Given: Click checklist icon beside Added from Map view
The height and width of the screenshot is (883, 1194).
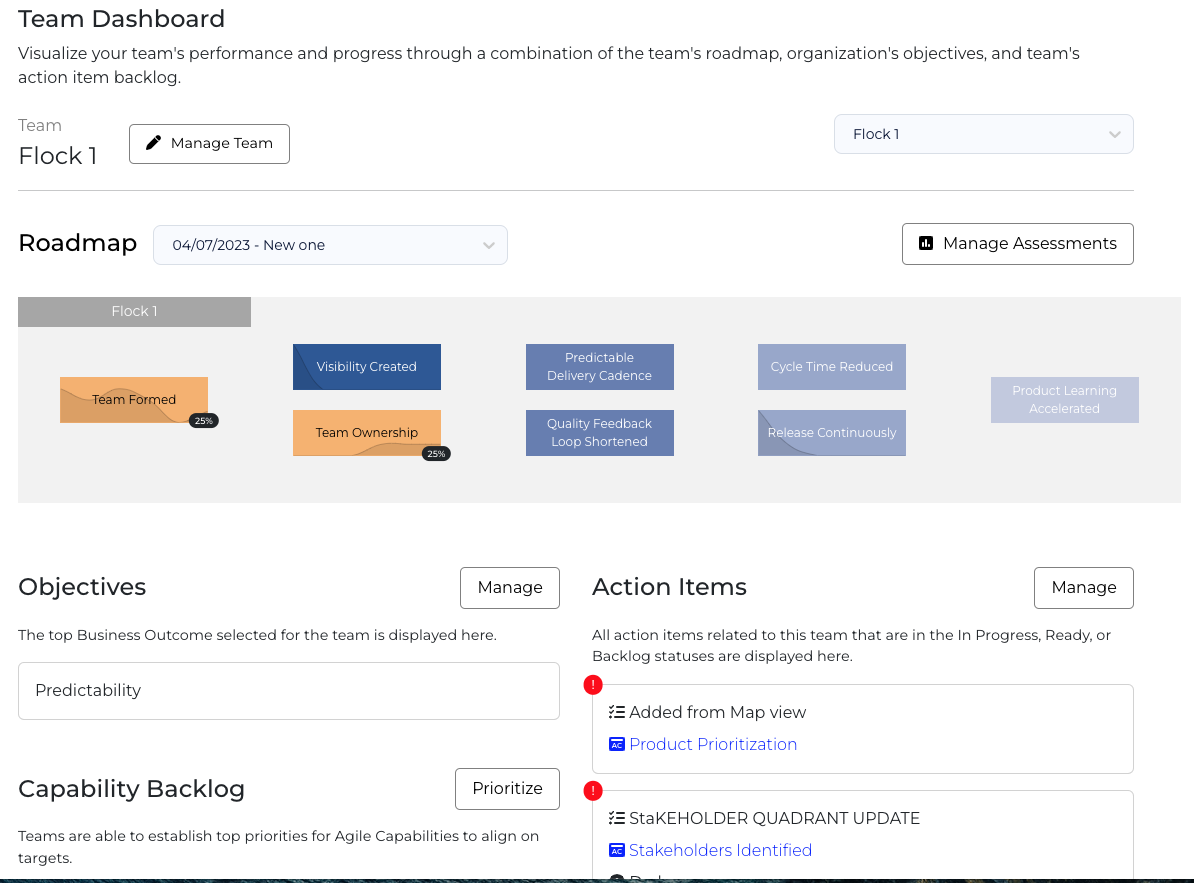Looking at the screenshot, I should click(617, 712).
